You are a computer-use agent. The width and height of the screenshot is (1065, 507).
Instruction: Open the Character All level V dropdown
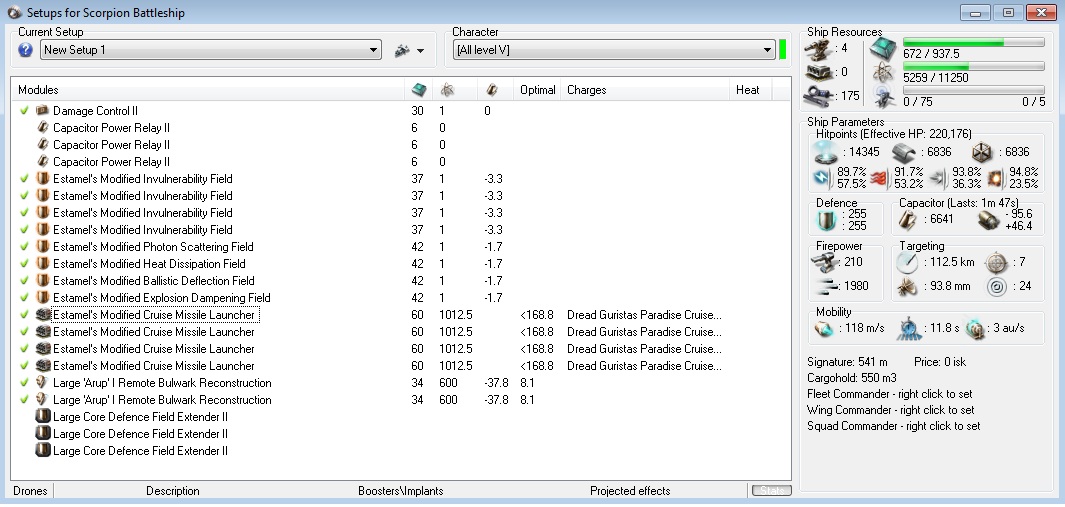click(614, 50)
